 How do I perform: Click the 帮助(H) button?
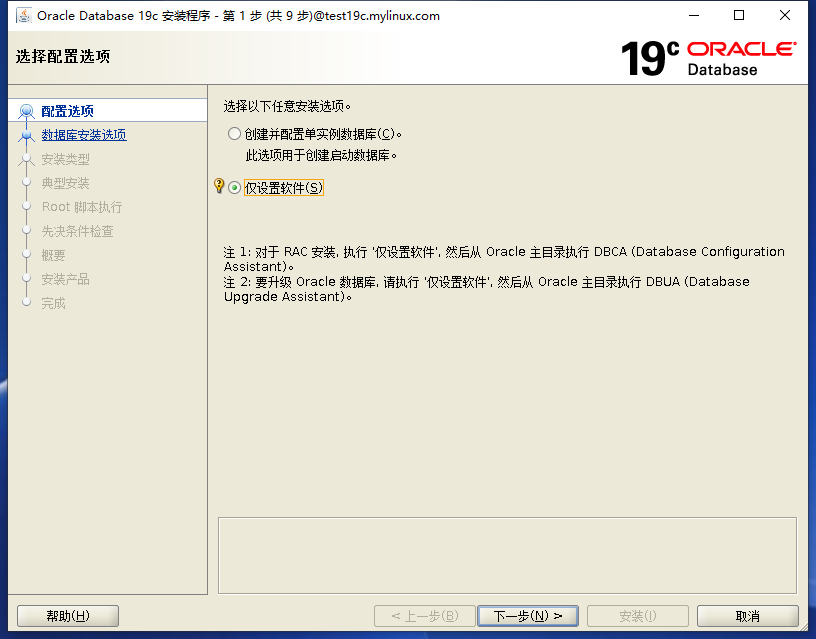(x=67, y=615)
